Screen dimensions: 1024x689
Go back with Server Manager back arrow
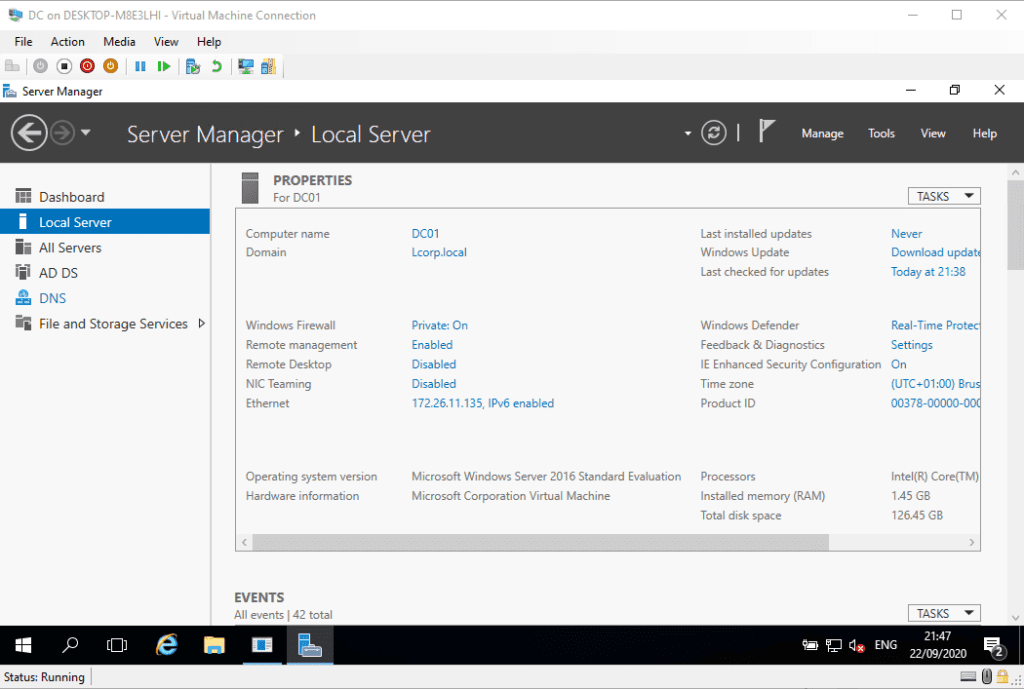(29, 133)
